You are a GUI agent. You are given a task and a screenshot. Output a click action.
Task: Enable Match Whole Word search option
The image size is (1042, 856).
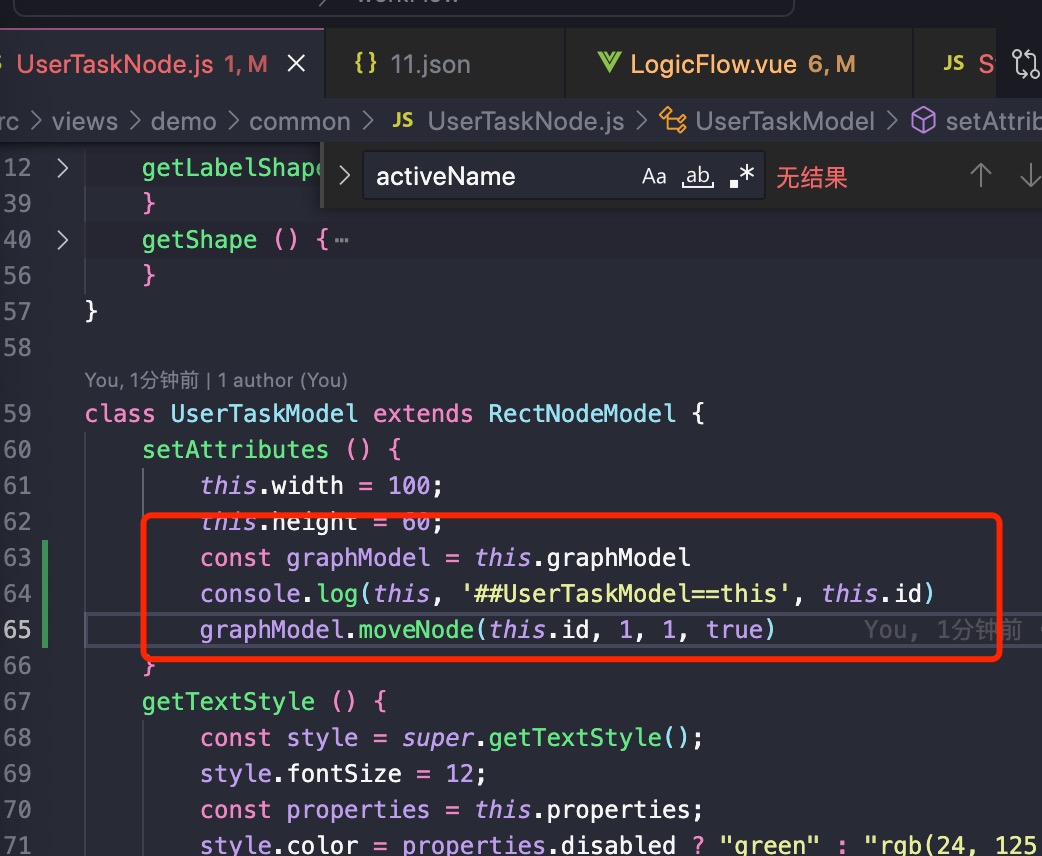697,176
